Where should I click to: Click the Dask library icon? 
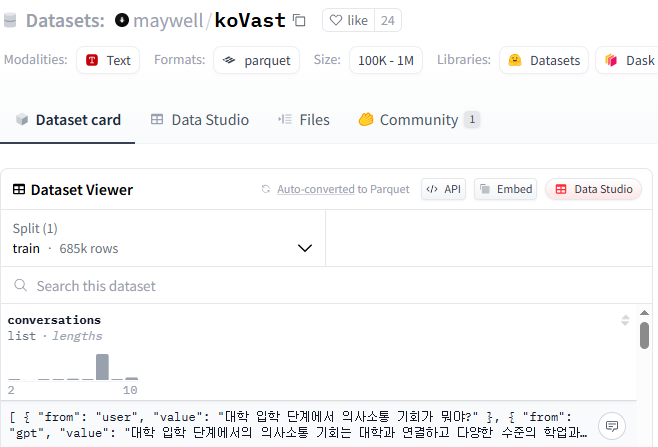611,60
